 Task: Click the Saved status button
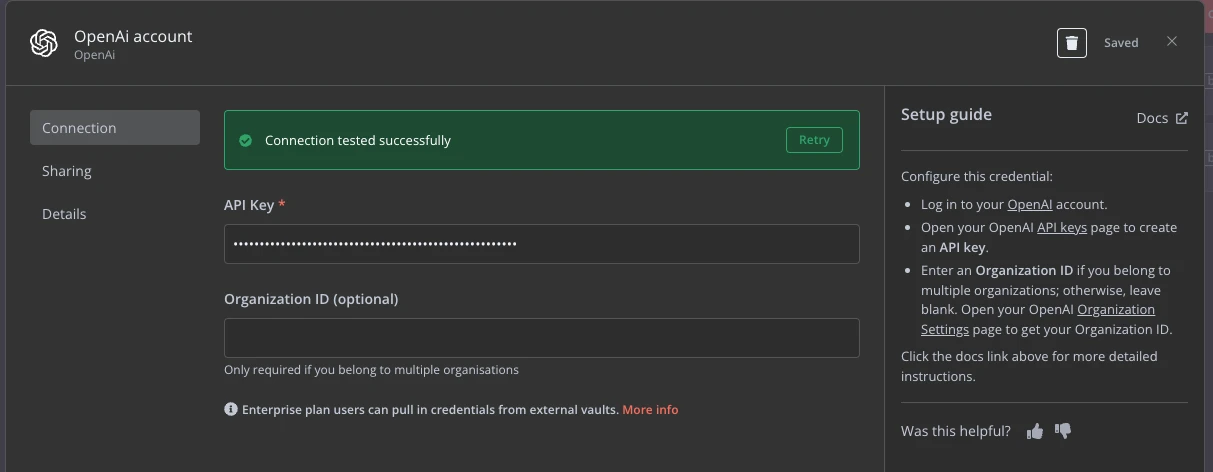[x=1121, y=43]
